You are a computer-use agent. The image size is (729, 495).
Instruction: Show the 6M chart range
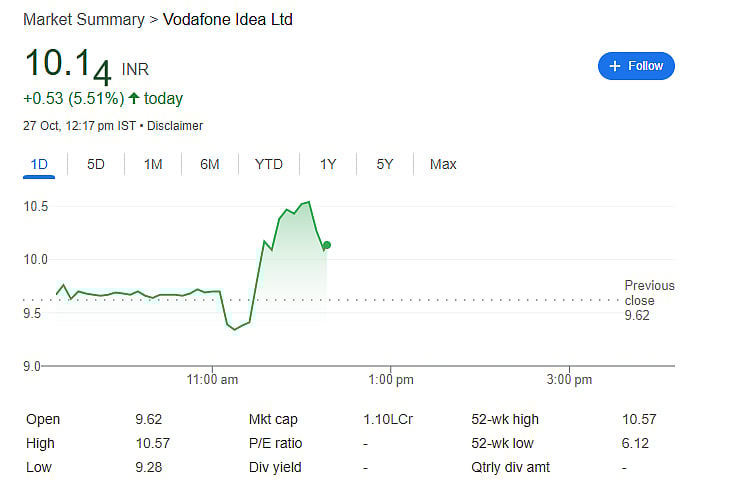(x=209, y=164)
